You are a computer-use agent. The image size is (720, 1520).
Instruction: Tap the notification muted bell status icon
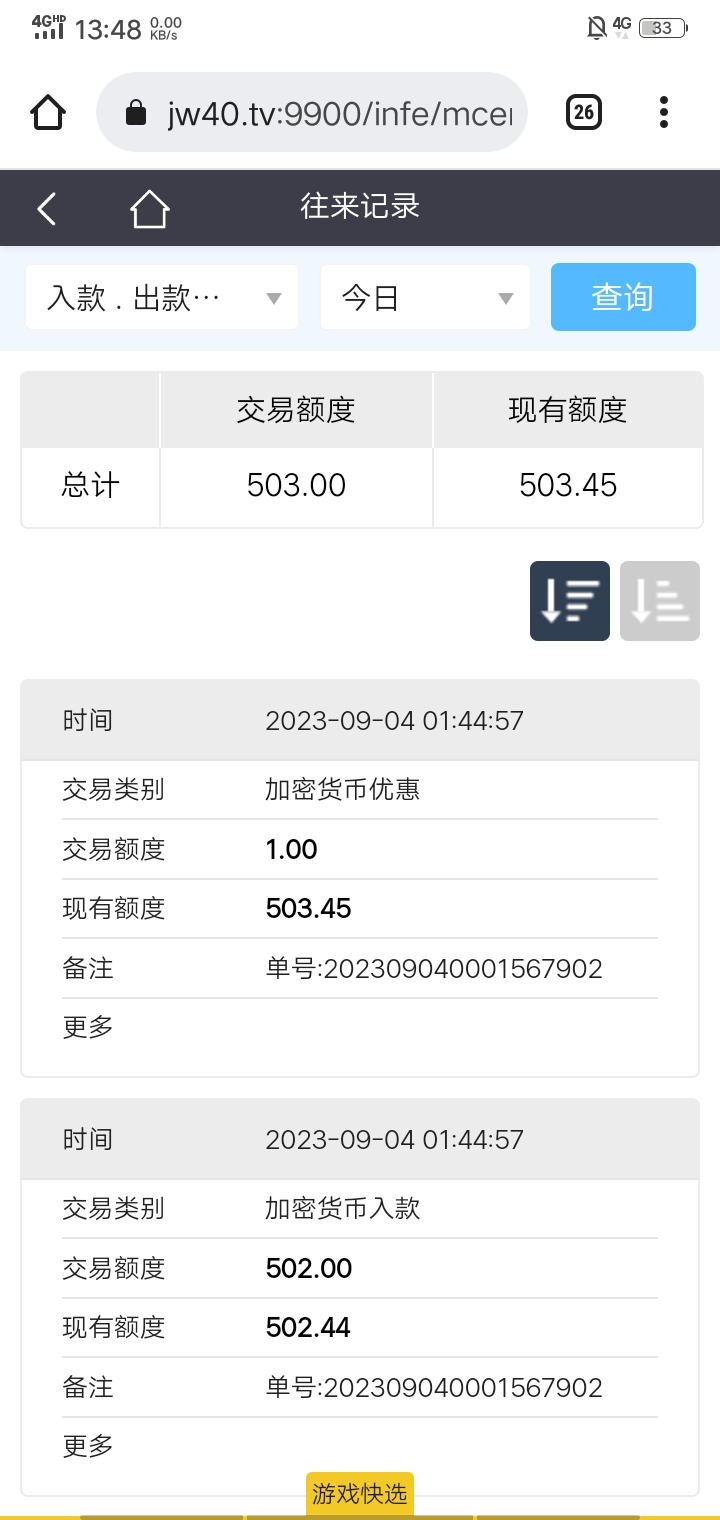pyautogui.click(x=596, y=28)
